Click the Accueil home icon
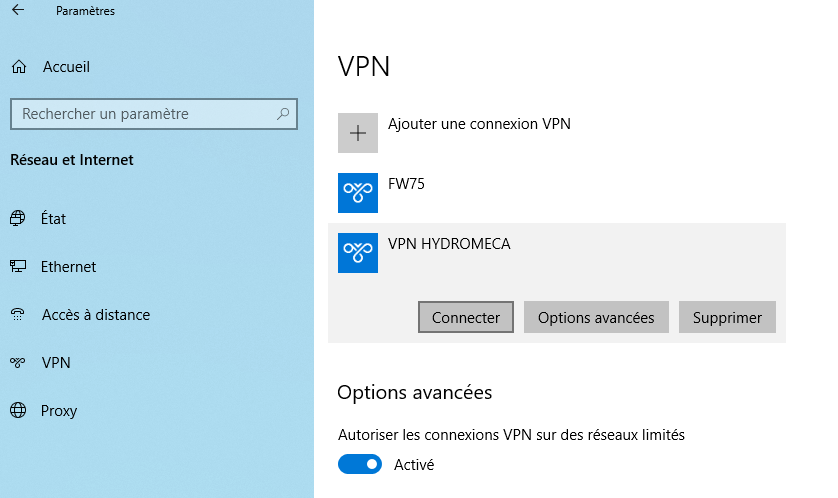 (18, 67)
